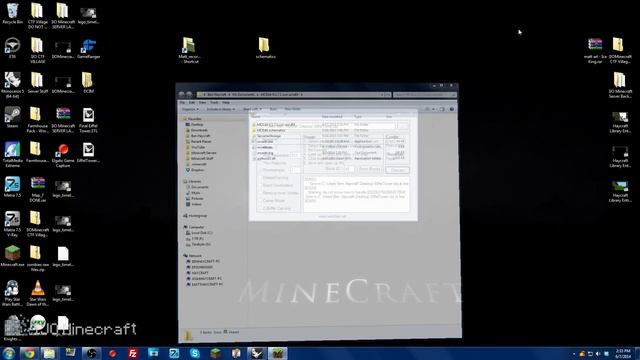Open the Recycle Bin desktop icon

[x=12, y=13]
